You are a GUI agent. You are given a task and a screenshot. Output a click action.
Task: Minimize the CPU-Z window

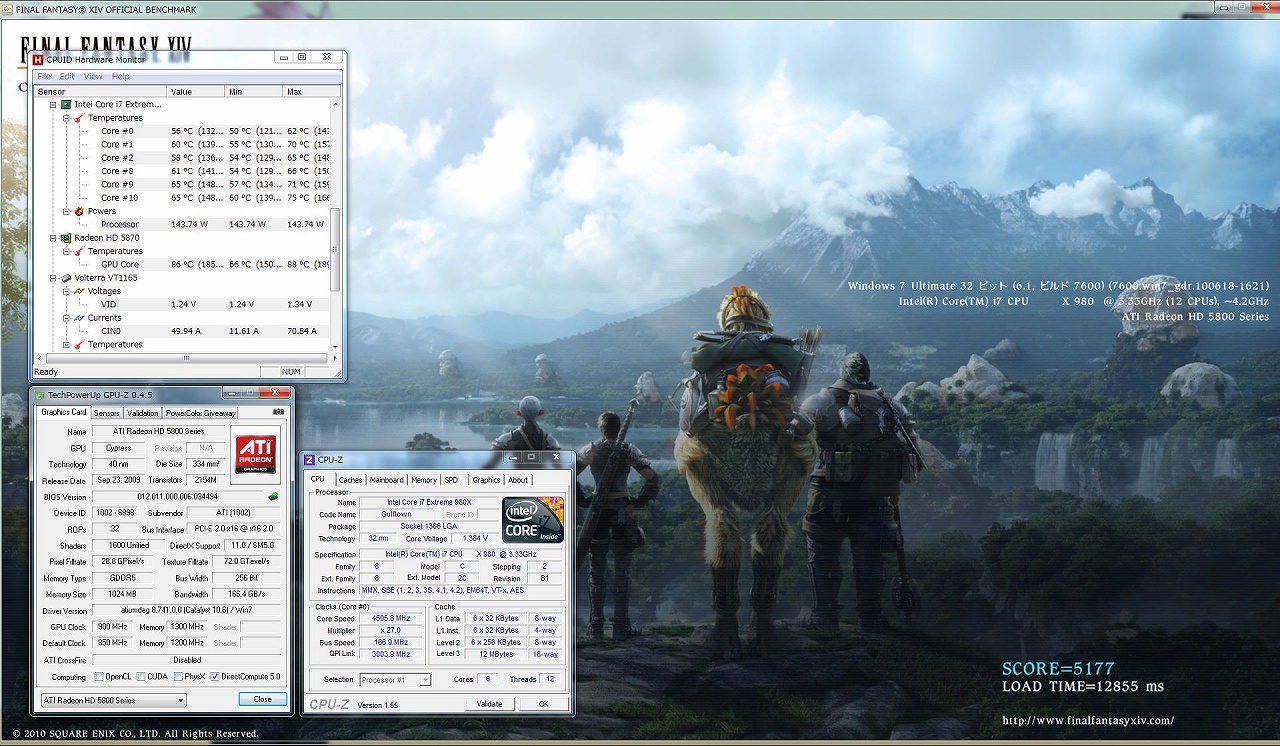tap(511, 457)
